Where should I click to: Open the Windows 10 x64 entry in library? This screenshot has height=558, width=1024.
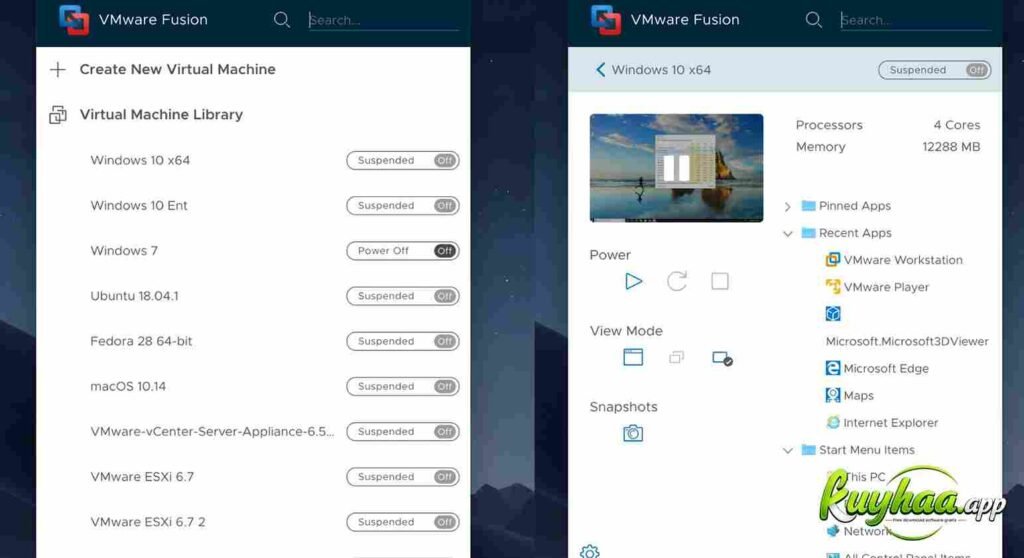point(140,160)
